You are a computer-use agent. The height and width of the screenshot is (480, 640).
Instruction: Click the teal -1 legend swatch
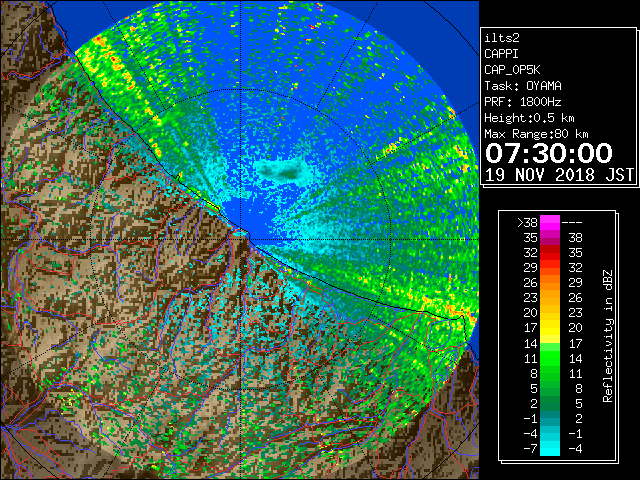[550, 418]
